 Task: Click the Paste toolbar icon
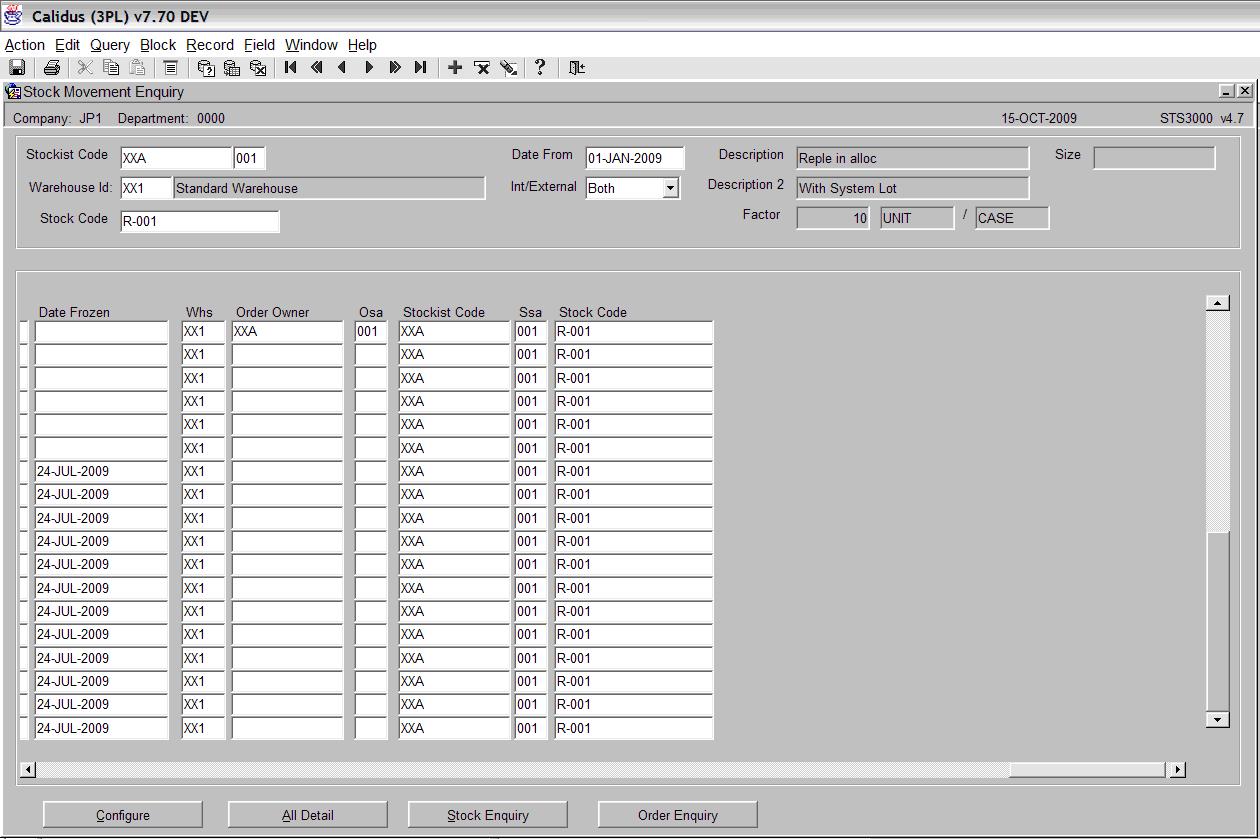click(x=137, y=68)
